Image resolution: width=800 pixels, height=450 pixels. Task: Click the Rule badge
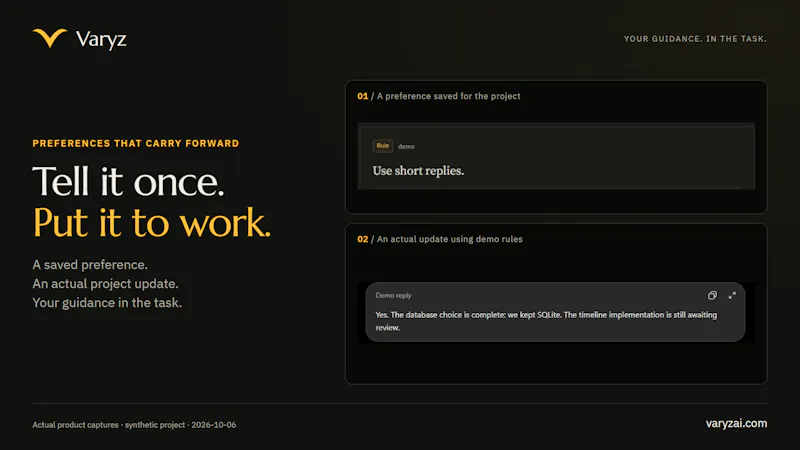[383, 146]
